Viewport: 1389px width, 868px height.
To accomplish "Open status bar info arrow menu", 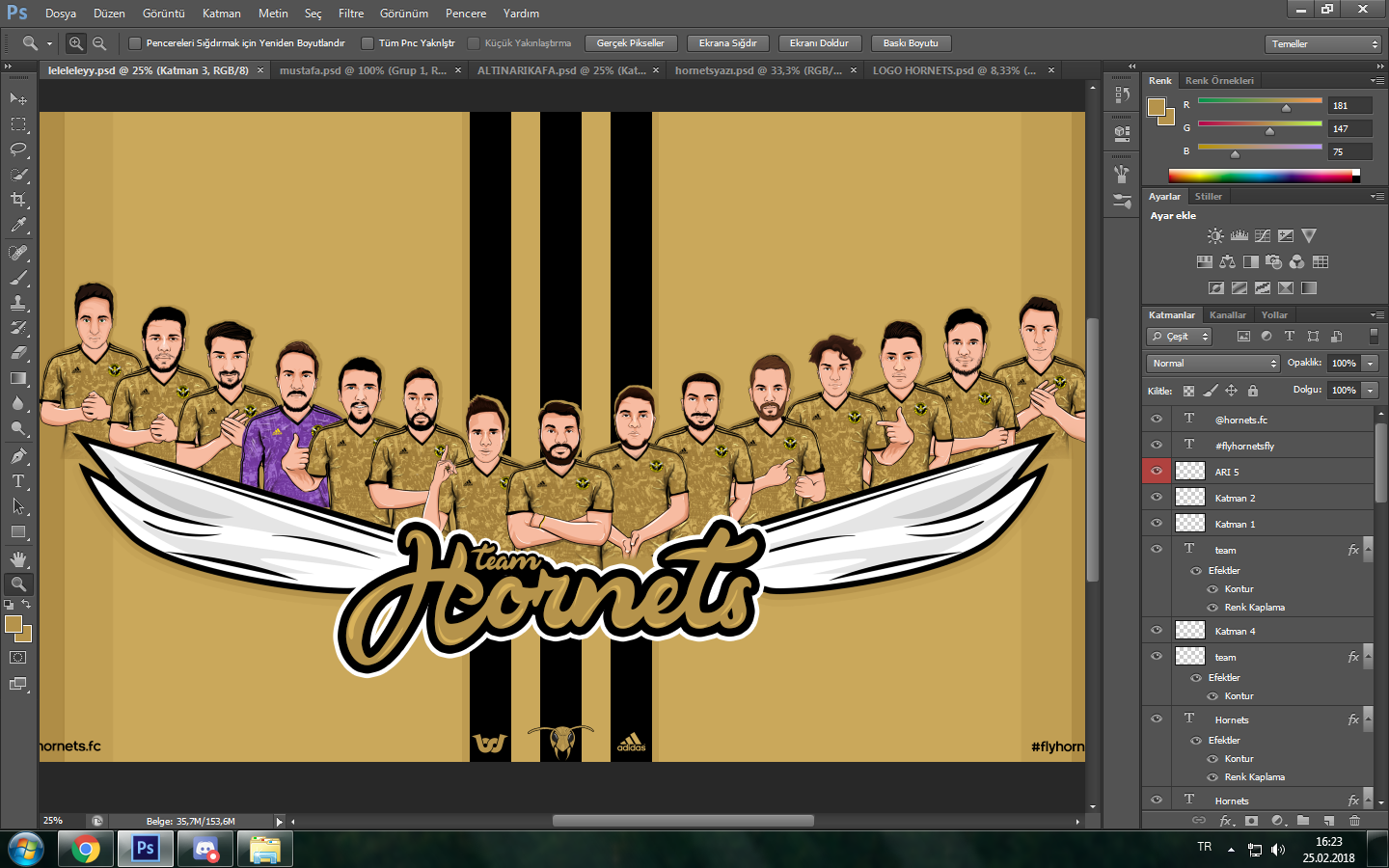I will point(280,822).
